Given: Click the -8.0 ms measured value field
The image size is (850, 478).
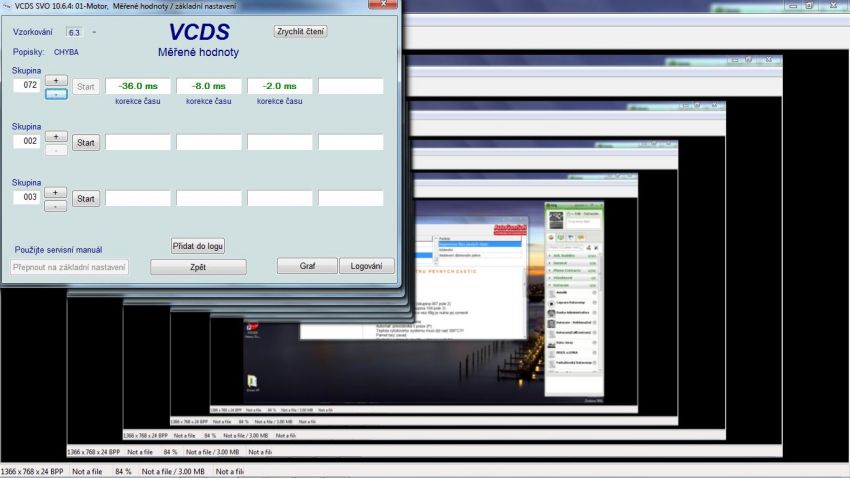Looking at the screenshot, I should coord(209,86).
